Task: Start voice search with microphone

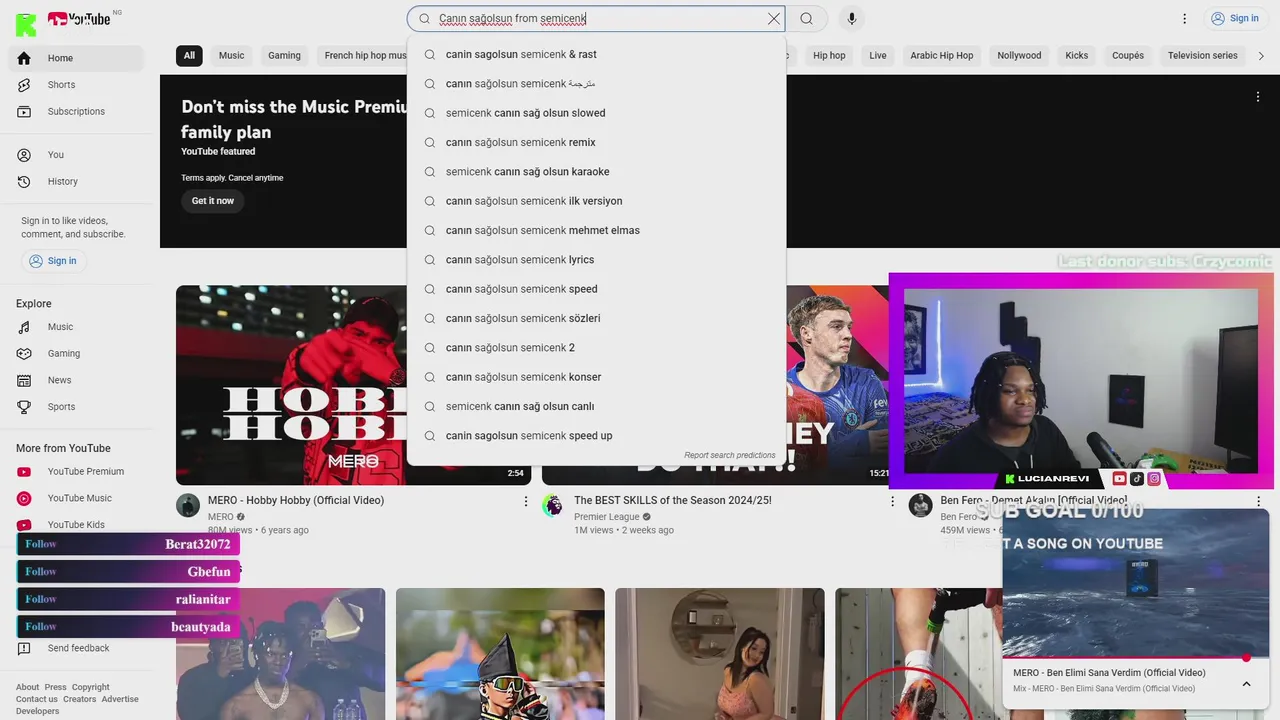Action: pyautogui.click(x=852, y=18)
